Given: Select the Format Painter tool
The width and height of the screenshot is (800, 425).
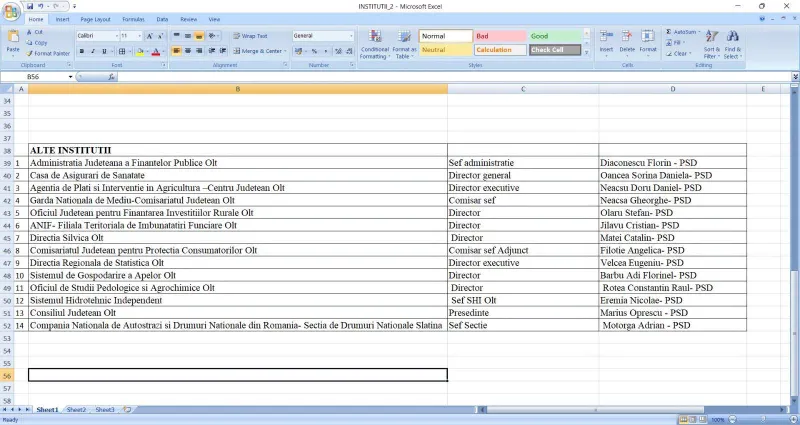Looking at the screenshot, I should tap(48, 54).
